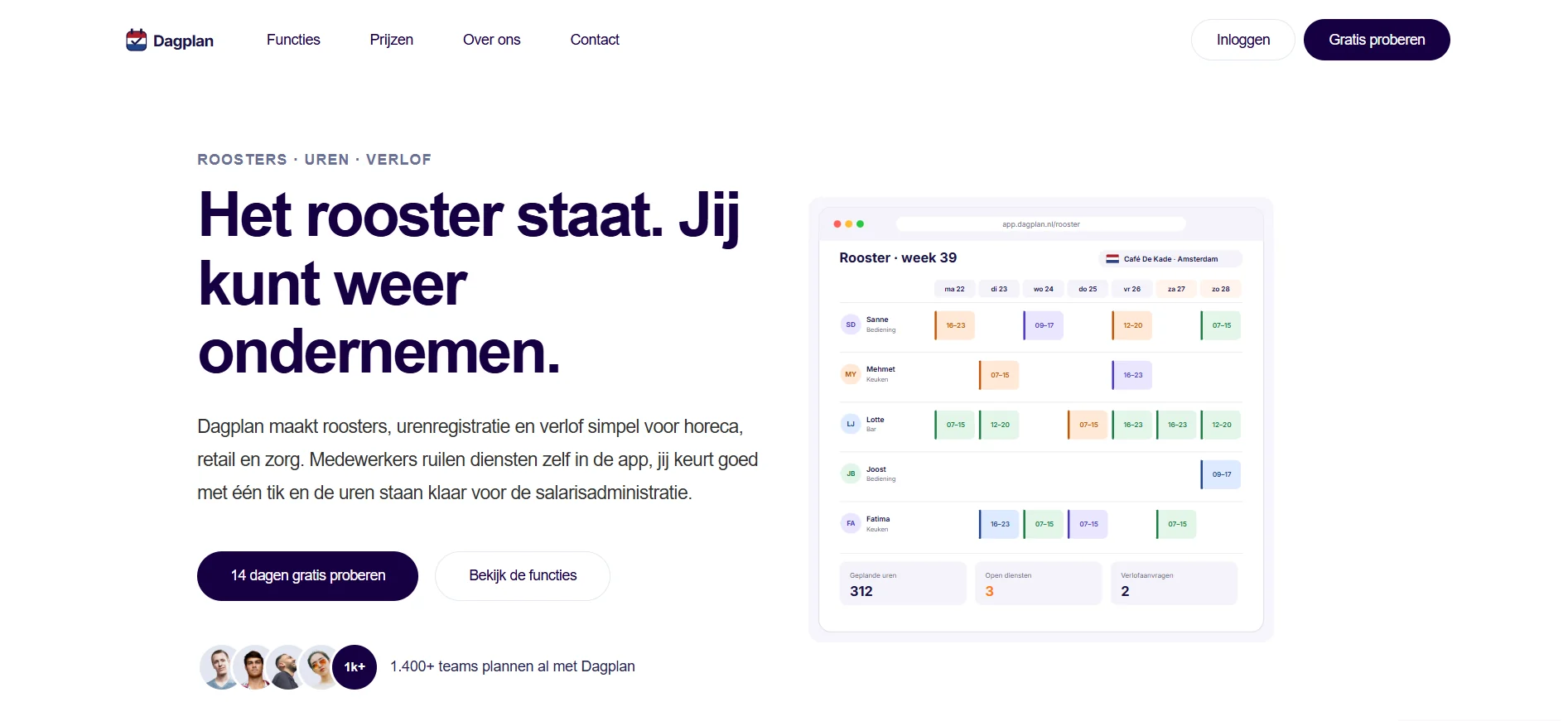Click the Gratis proberen button
The image size is (1568, 721).
[x=1377, y=40]
